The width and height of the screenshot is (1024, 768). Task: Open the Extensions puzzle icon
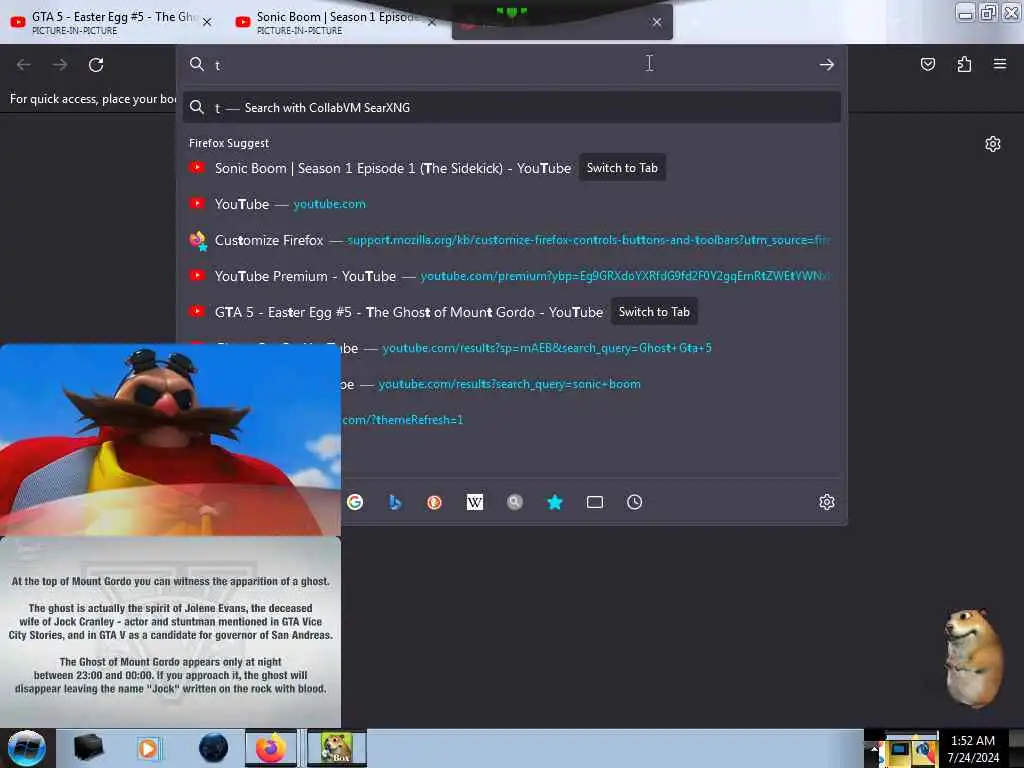964,64
